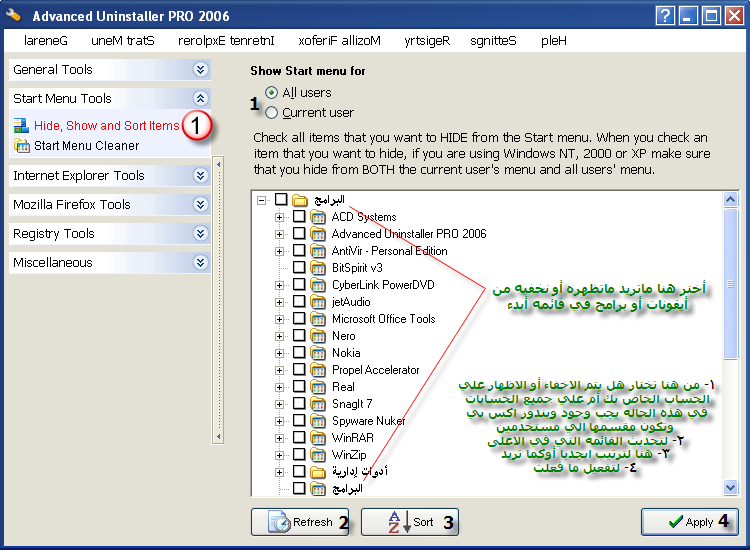The image size is (750, 550).
Task: Collapse the Start Menu Tools section
Action: 200,99
